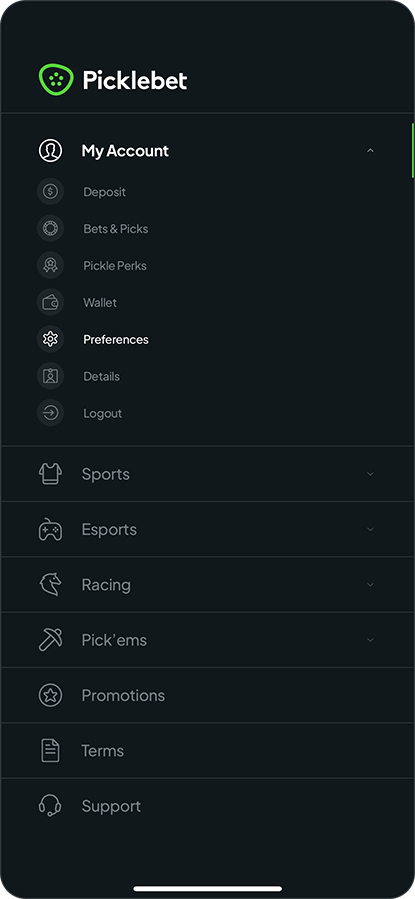Open the Terms menu item
The image size is (415, 899).
[x=208, y=751]
